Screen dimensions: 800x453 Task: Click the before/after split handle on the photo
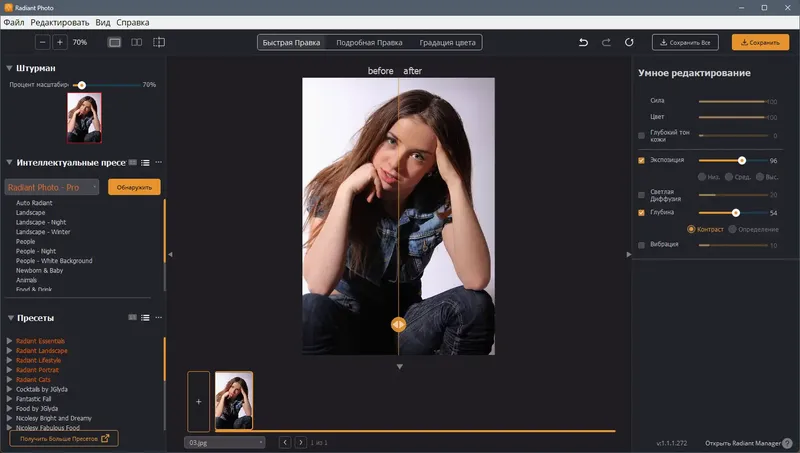tap(398, 324)
